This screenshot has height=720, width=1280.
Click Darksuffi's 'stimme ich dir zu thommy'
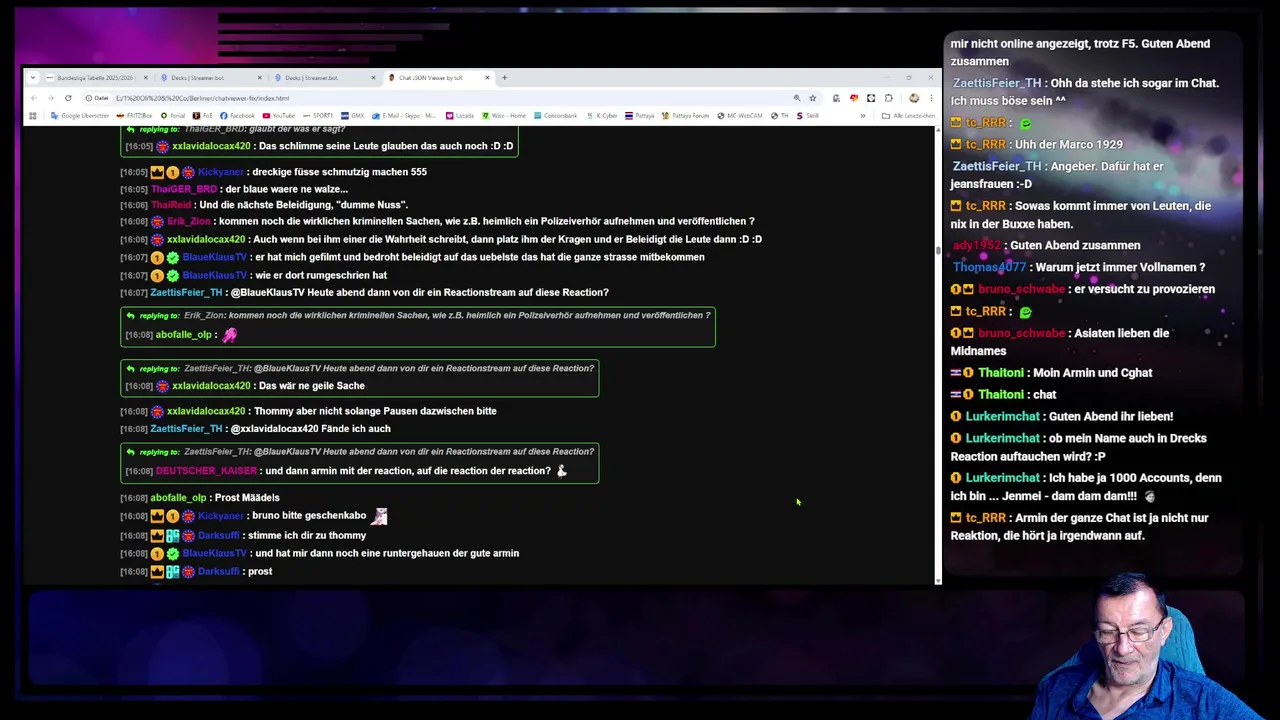click(307, 536)
